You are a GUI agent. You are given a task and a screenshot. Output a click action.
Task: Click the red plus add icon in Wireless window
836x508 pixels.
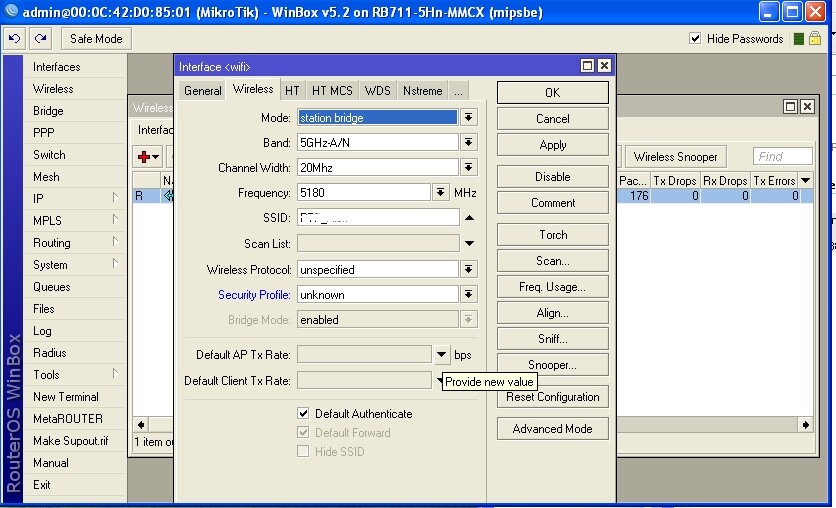pos(144,157)
